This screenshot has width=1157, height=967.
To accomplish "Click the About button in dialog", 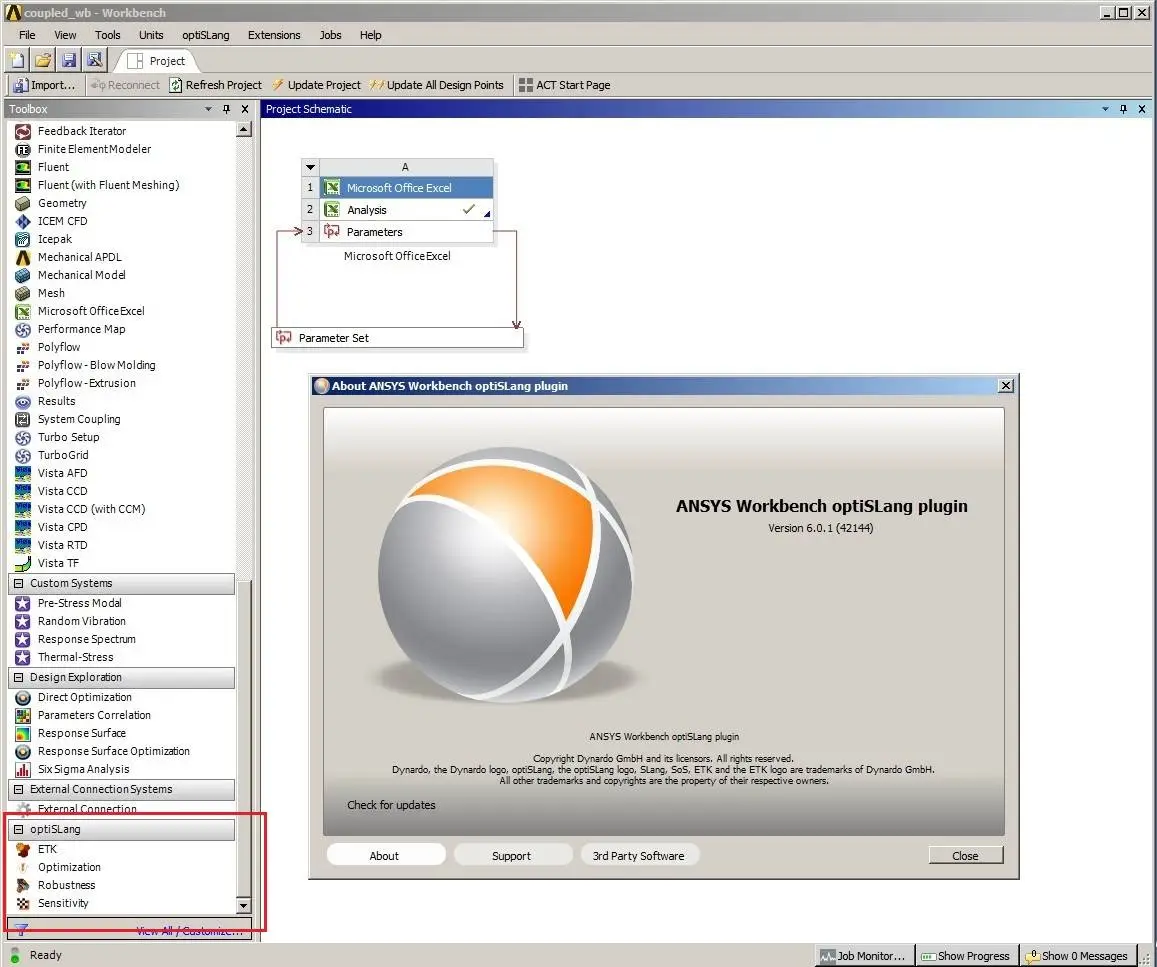I will coord(385,856).
